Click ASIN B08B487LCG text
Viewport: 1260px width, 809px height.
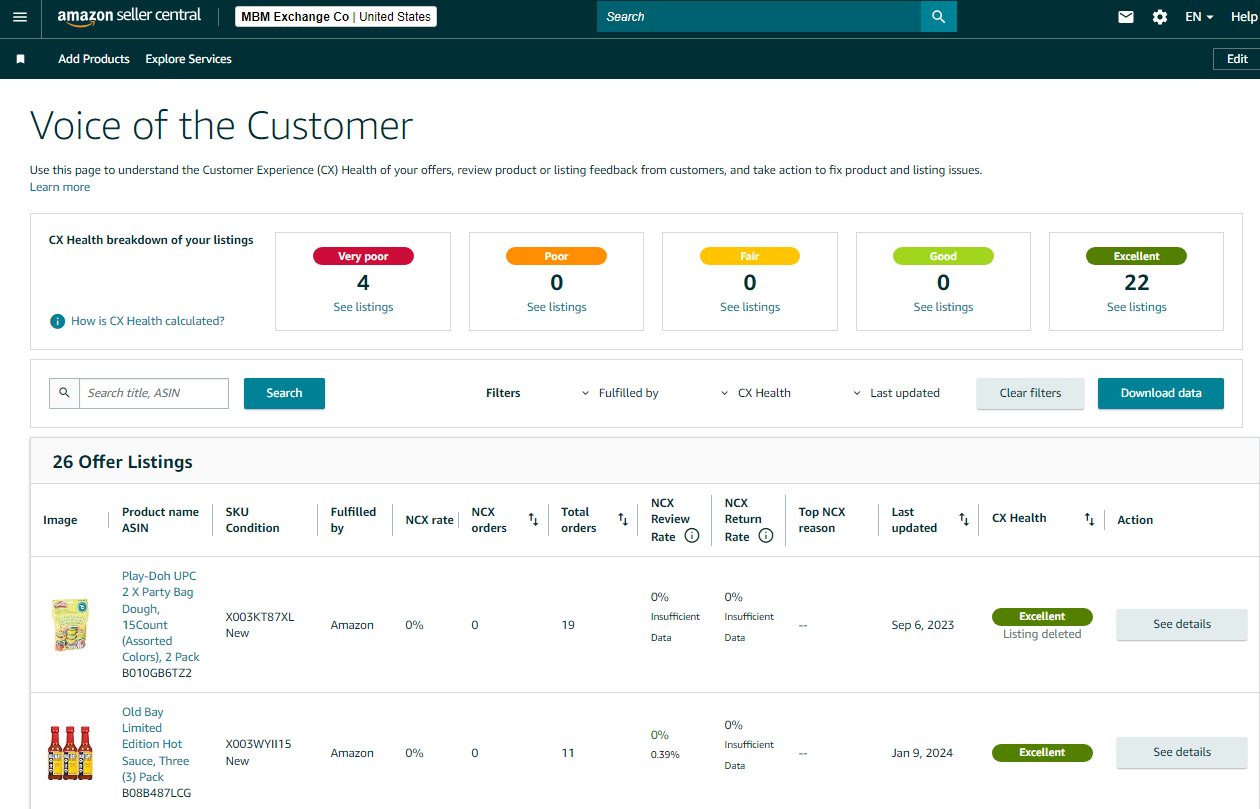coord(156,793)
